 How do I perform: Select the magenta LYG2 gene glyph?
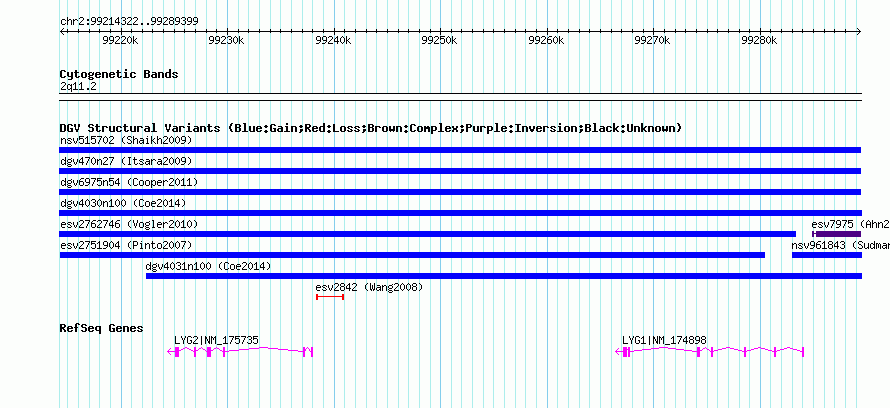(240, 352)
